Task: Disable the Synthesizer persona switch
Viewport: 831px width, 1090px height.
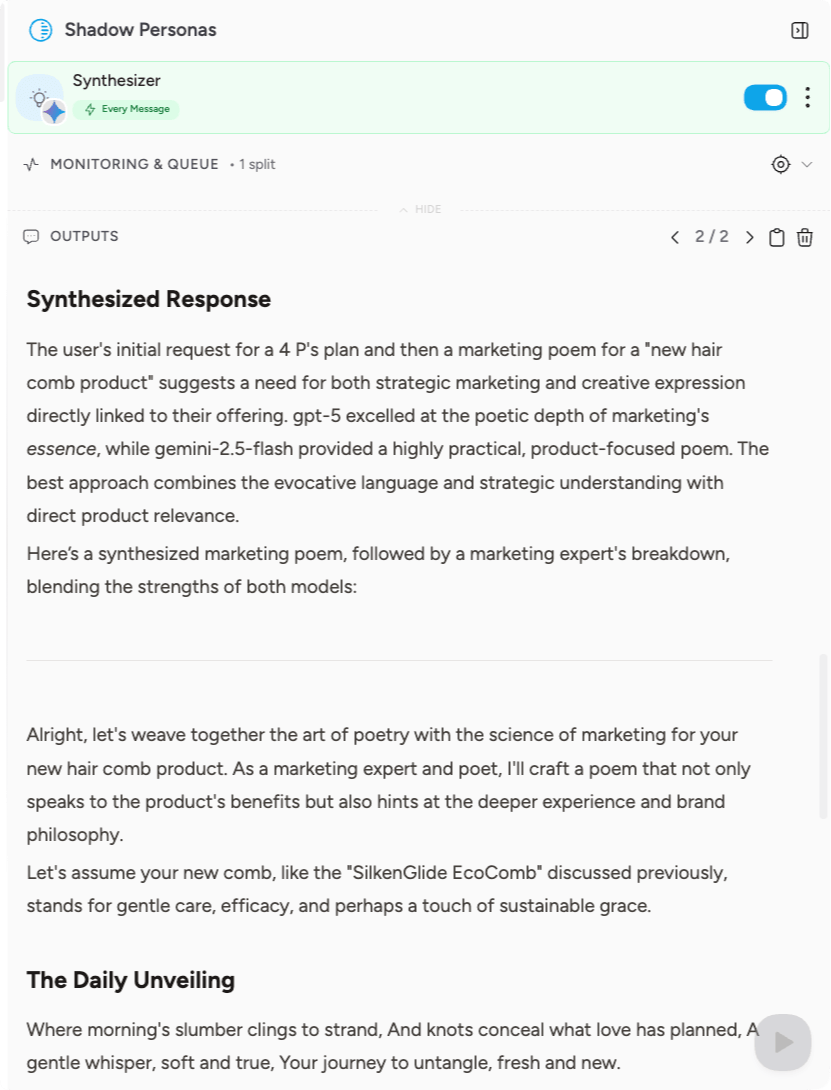Action: pyautogui.click(x=765, y=97)
